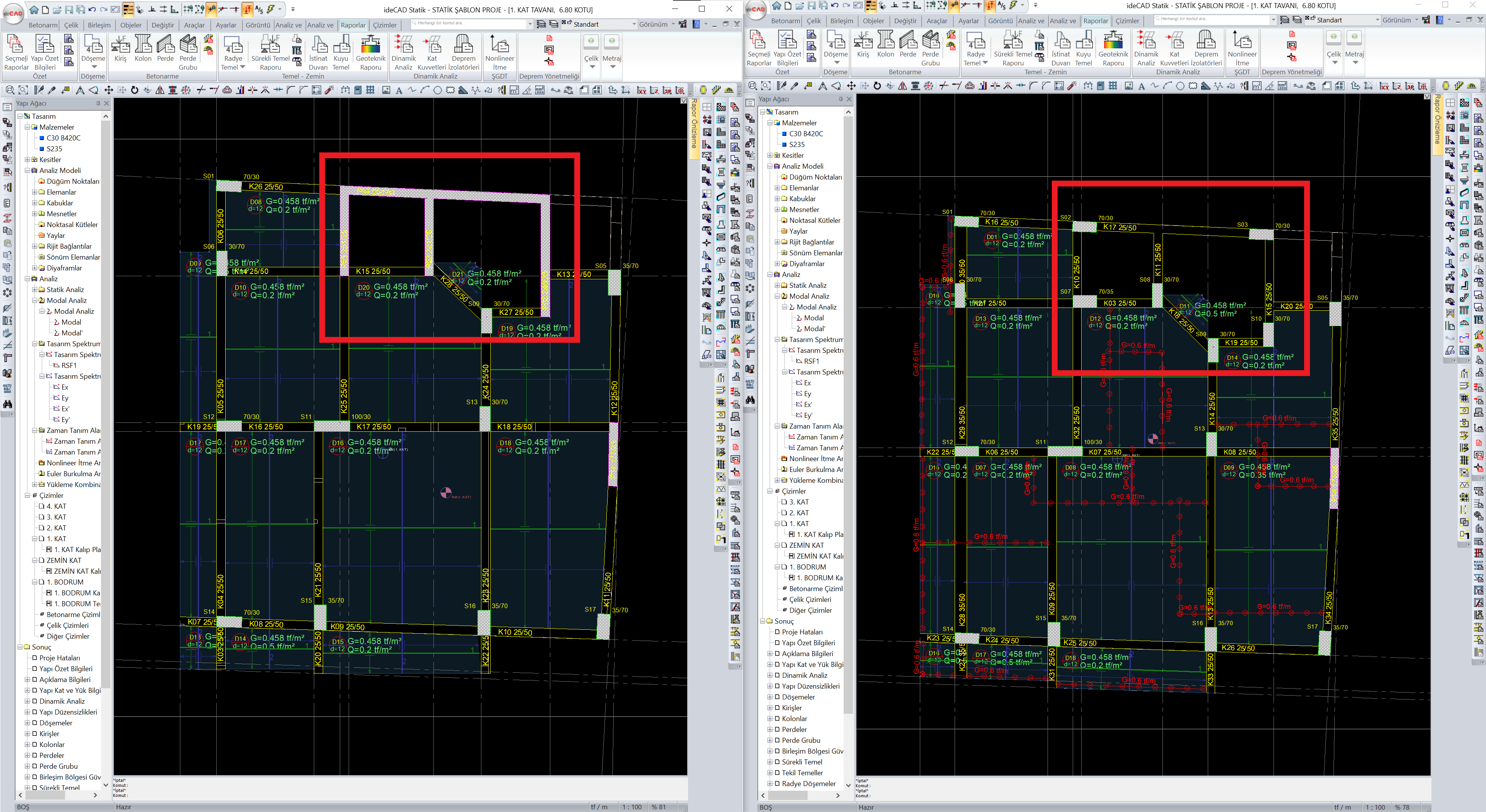Open Perde Grubu report in left window
This screenshot has height=812, width=1486.
tap(188, 53)
